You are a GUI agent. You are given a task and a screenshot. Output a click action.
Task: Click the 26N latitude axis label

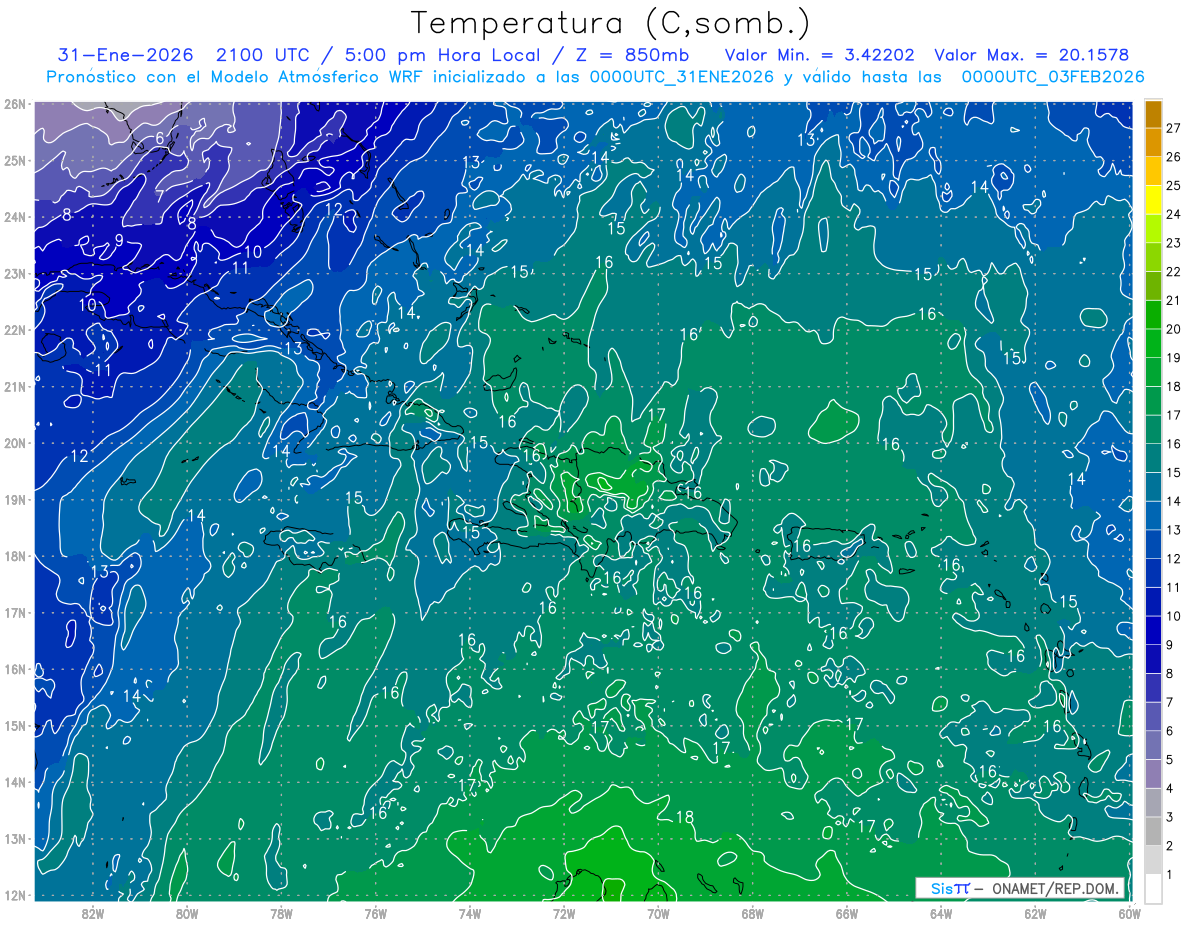(x=14, y=104)
